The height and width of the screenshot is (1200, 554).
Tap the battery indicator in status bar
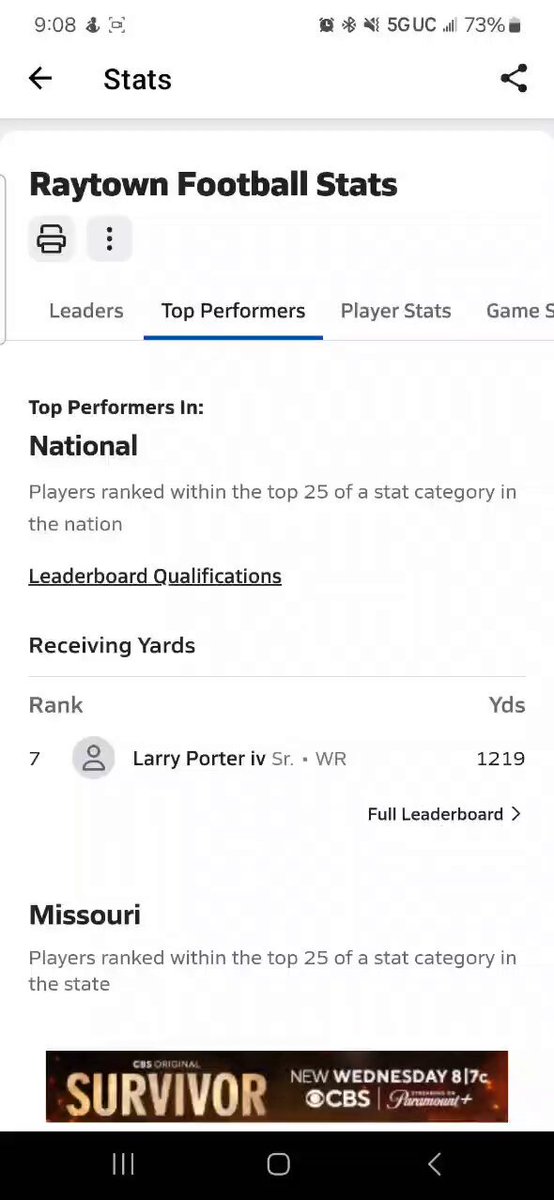coord(514,25)
